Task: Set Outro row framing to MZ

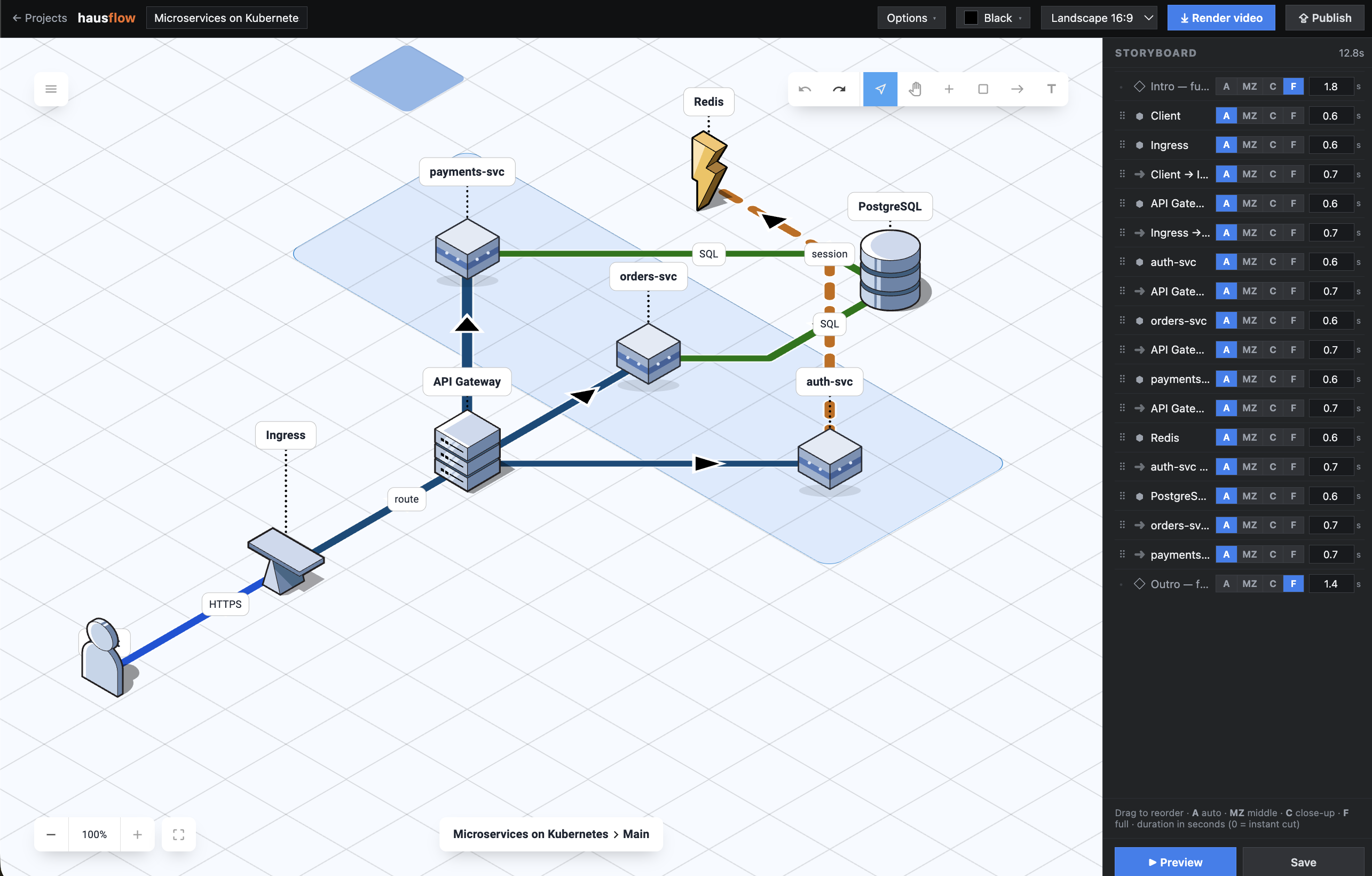Action: pos(1249,584)
